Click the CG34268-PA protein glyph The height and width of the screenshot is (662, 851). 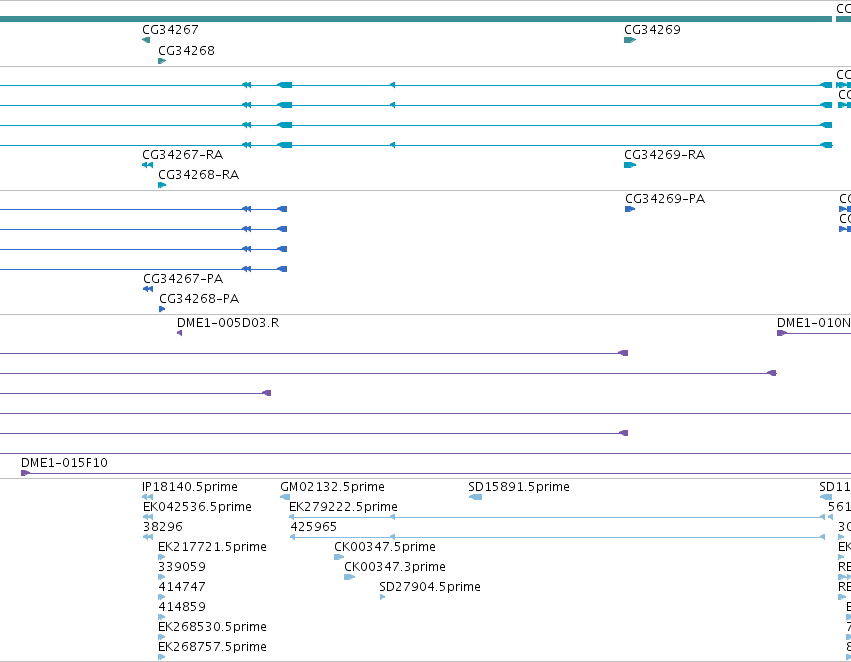(x=162, y=309)
